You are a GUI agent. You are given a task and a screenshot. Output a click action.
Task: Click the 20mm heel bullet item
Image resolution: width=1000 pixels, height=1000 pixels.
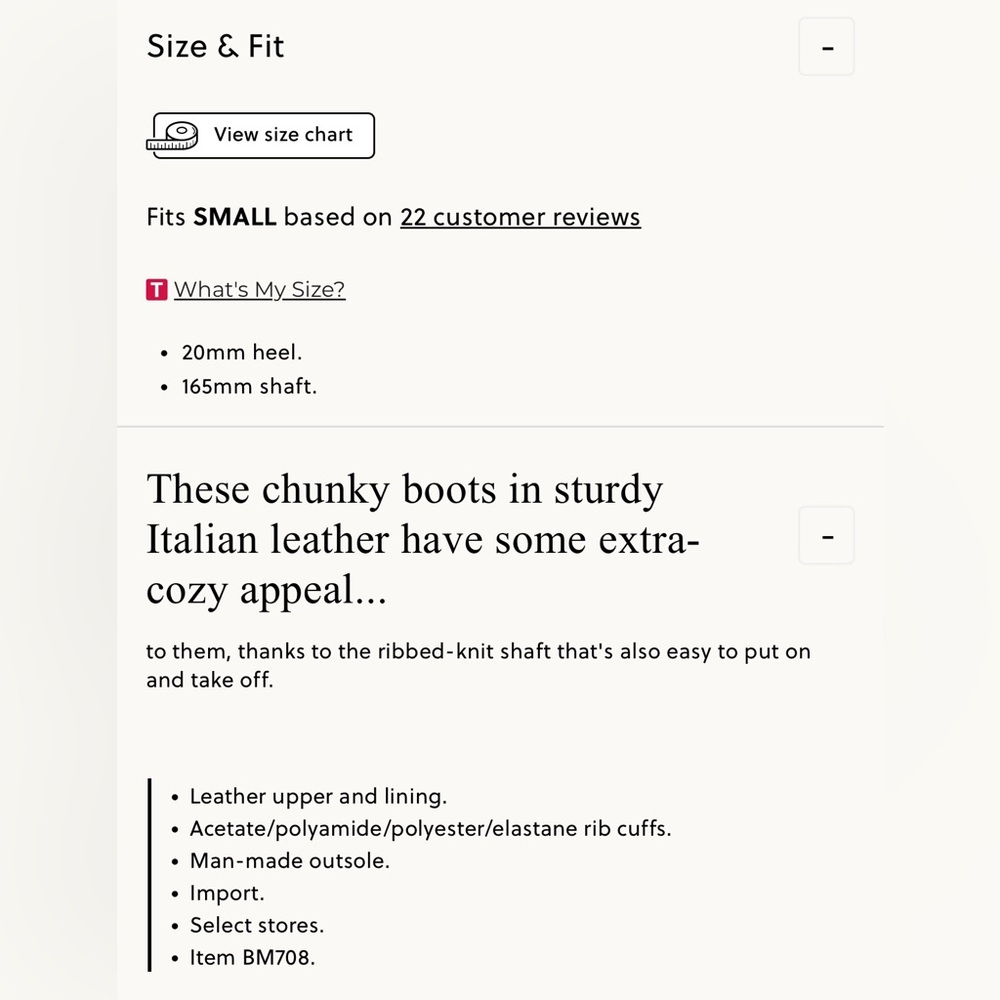(x=242, y=352)
